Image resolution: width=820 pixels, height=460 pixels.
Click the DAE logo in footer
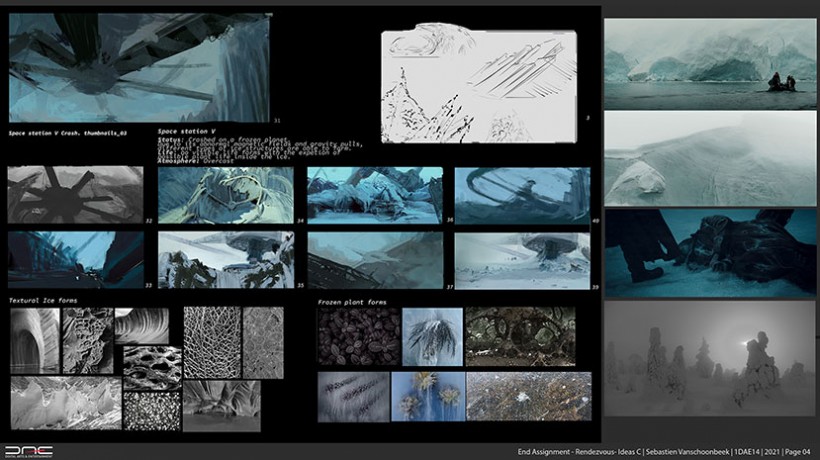point(29,451)
